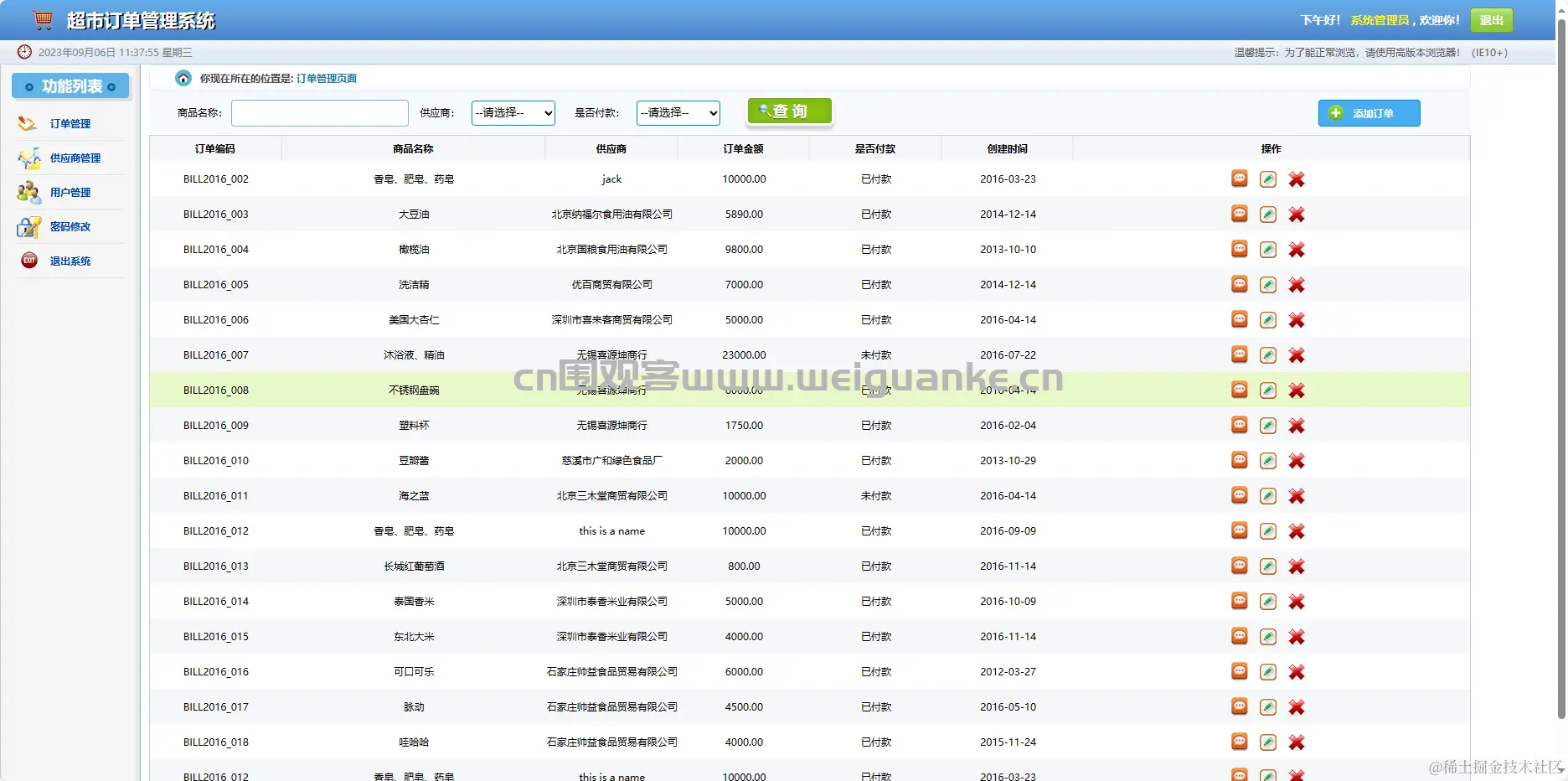
Task: Click the page vertical scrollbar
Action: (1561, 369)
